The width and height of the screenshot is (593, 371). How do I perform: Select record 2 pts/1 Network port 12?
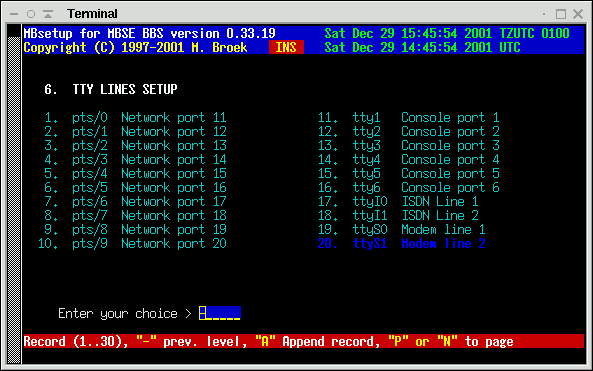pyautogui.click(x=136, y=132)
